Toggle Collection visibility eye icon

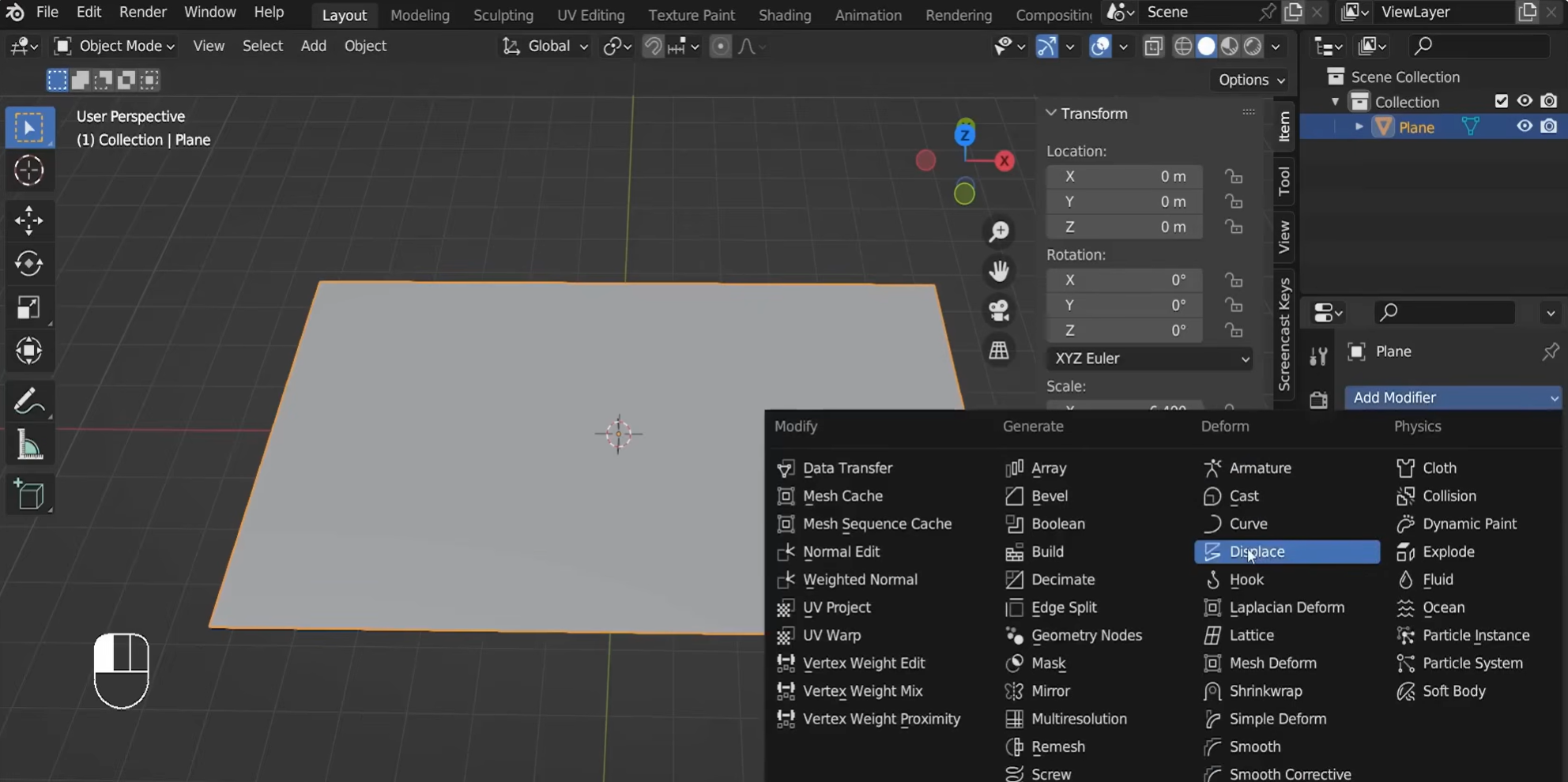coord(1525,101)
